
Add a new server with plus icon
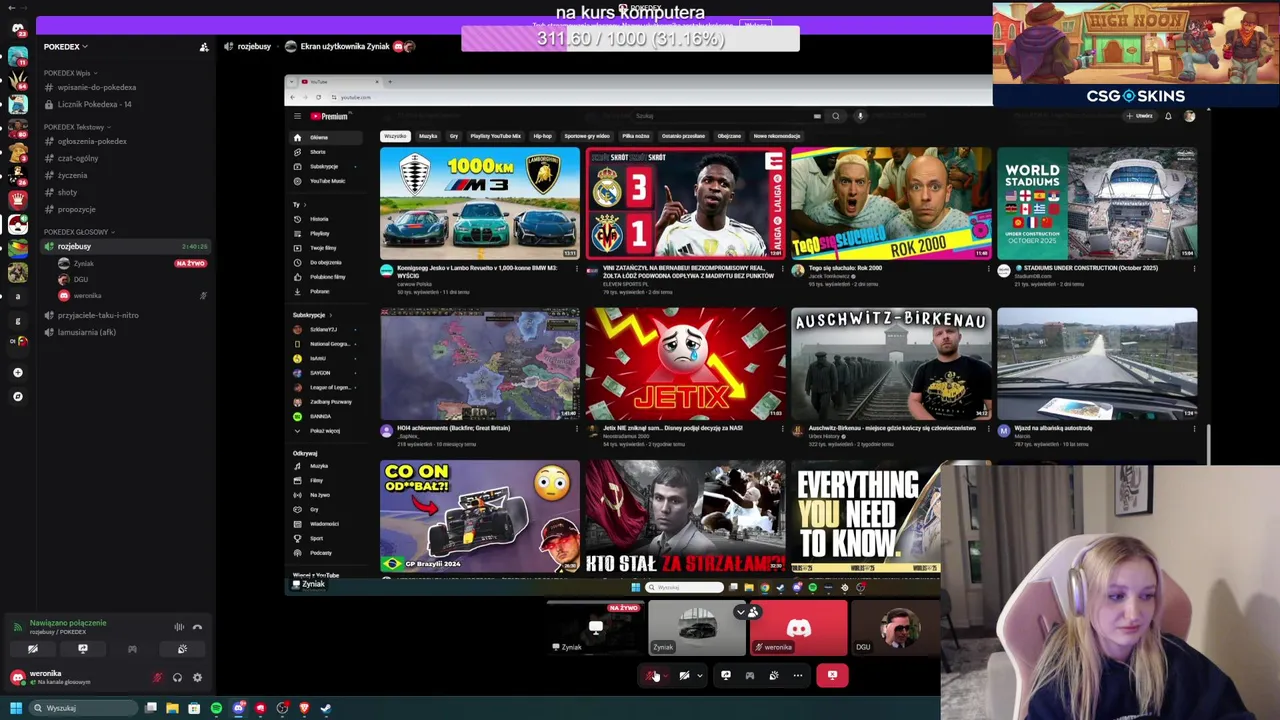click(17, 372)
